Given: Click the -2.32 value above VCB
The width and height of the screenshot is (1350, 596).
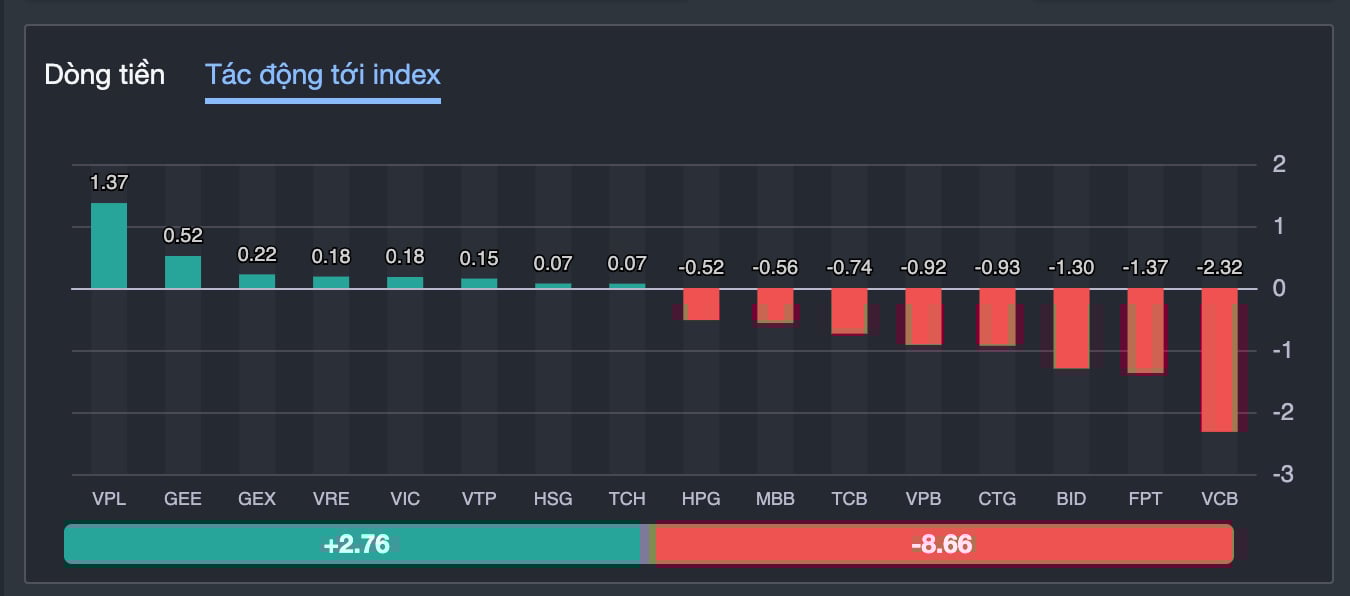Looking at the screenshot, I should click(x=1219, y=268).
